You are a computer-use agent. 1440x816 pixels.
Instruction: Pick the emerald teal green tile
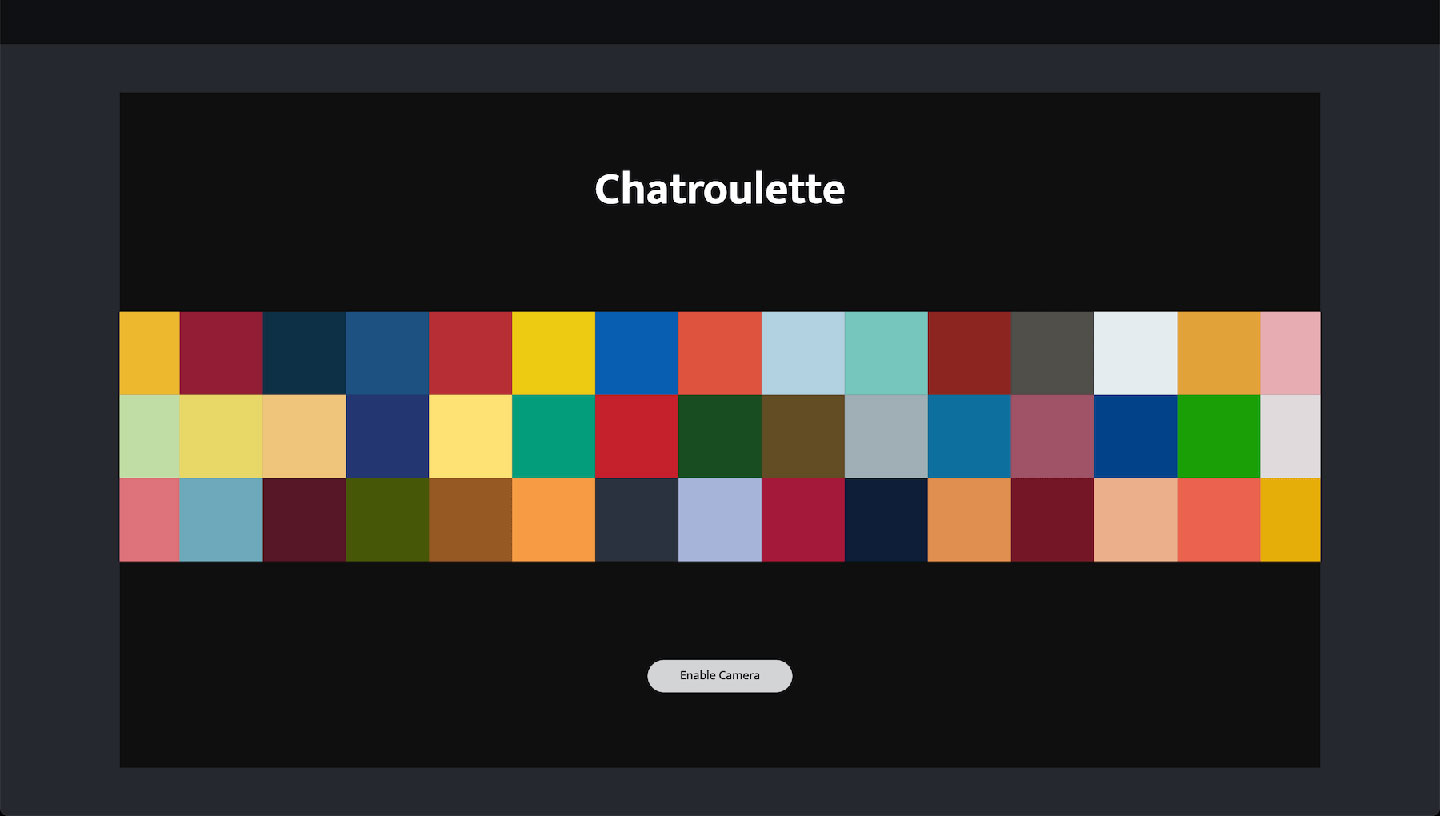(x=554, y=436)
